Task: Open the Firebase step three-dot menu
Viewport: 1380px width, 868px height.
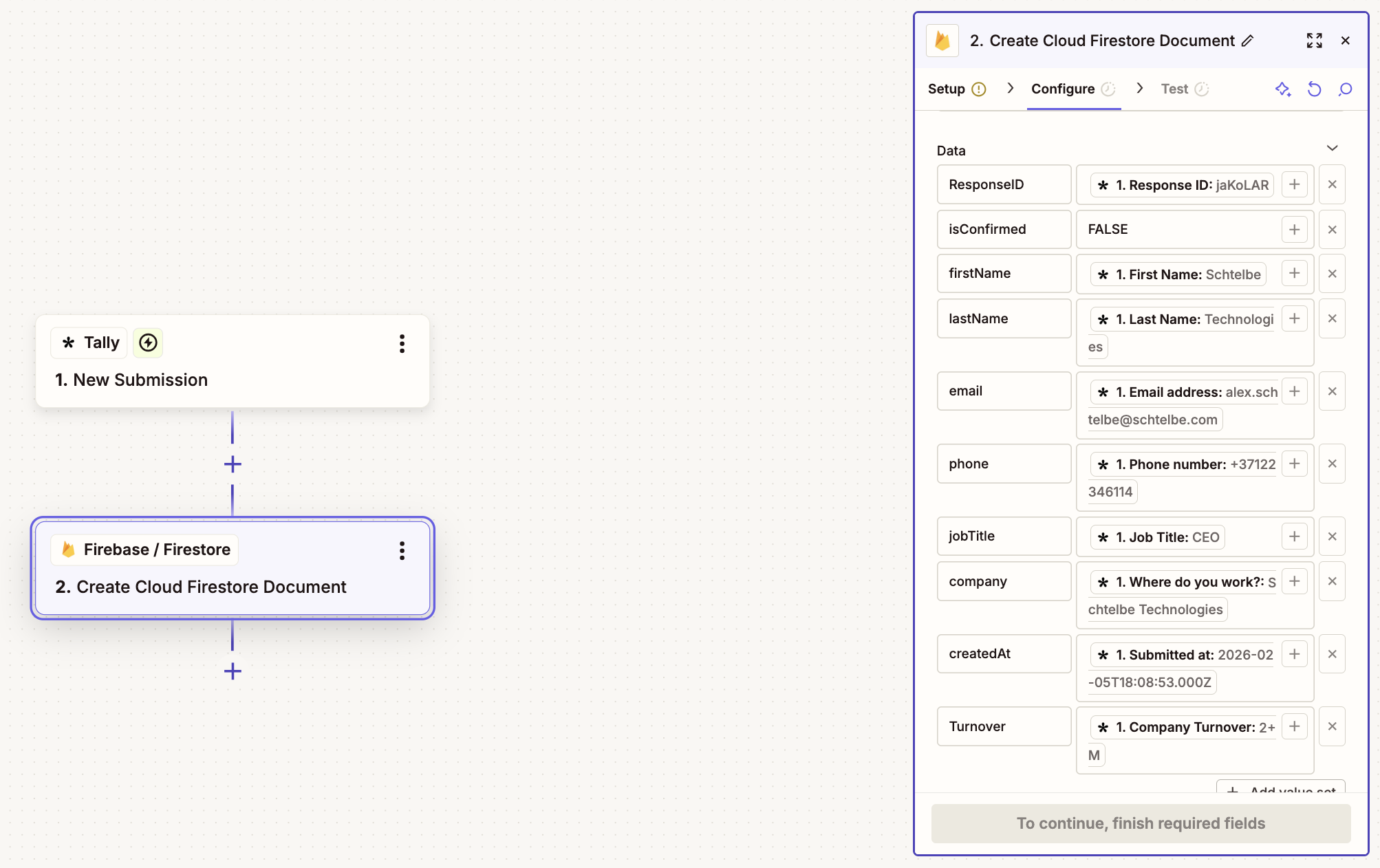Action: [402, 550]
